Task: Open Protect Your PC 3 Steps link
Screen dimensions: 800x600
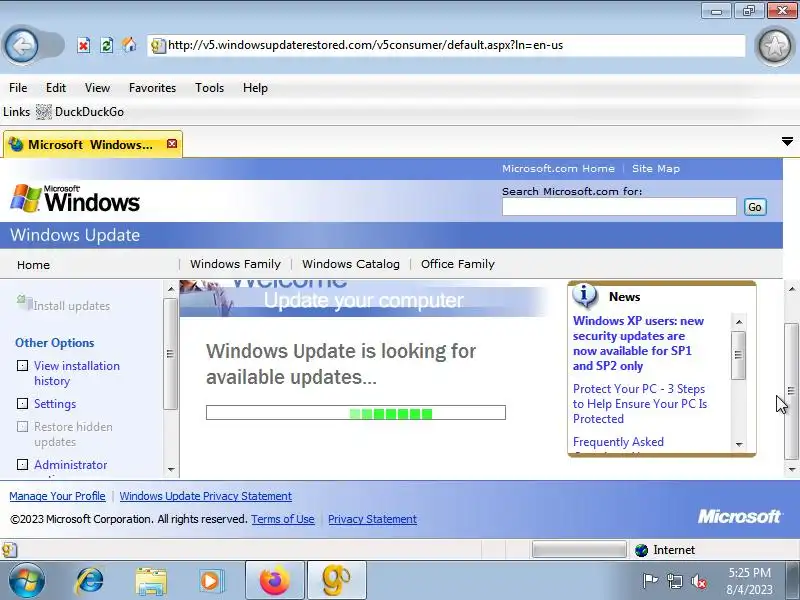Action: (x=640, y=404)
